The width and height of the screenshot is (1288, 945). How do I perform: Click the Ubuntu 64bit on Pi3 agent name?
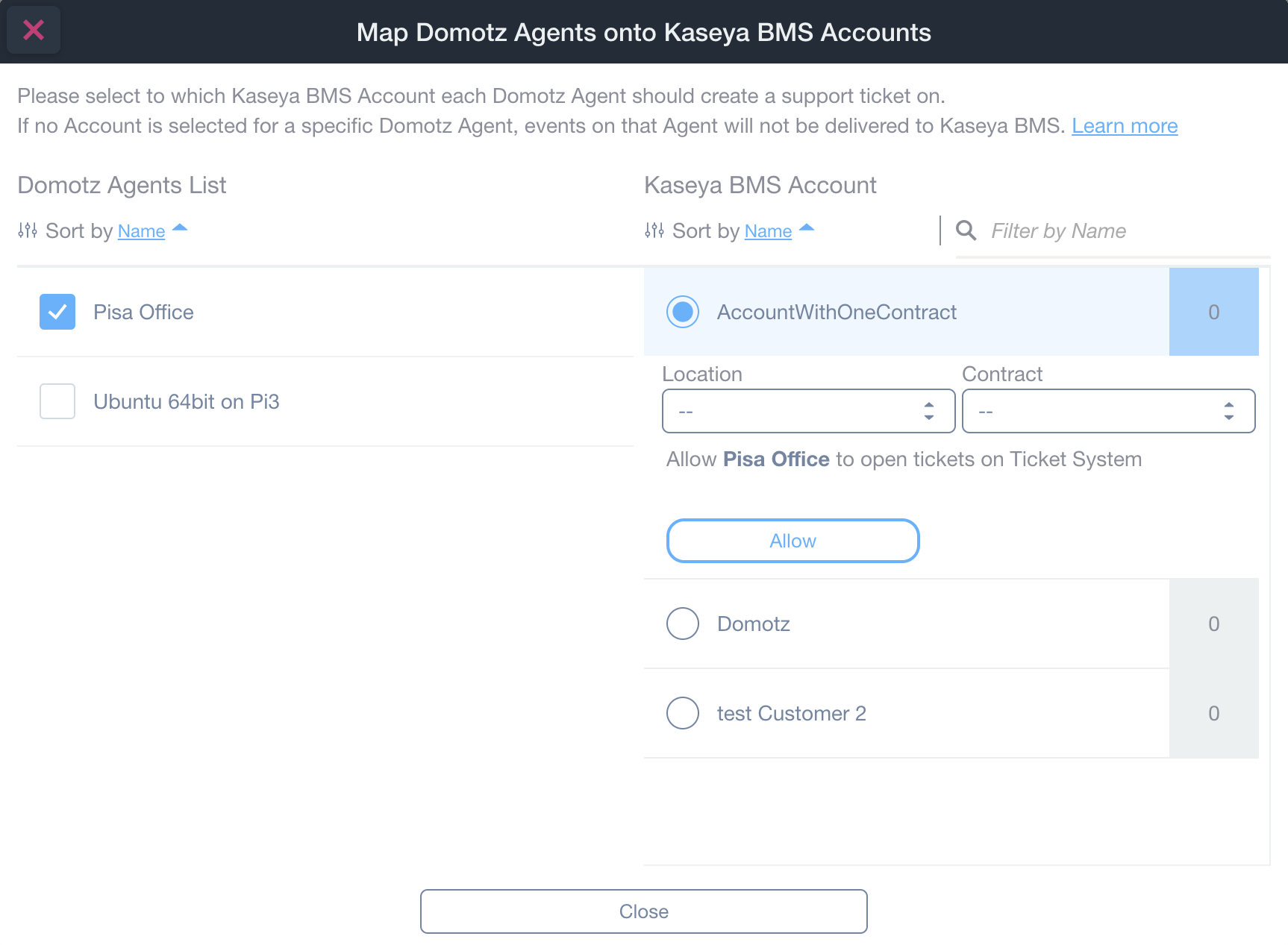pos(187,402)
